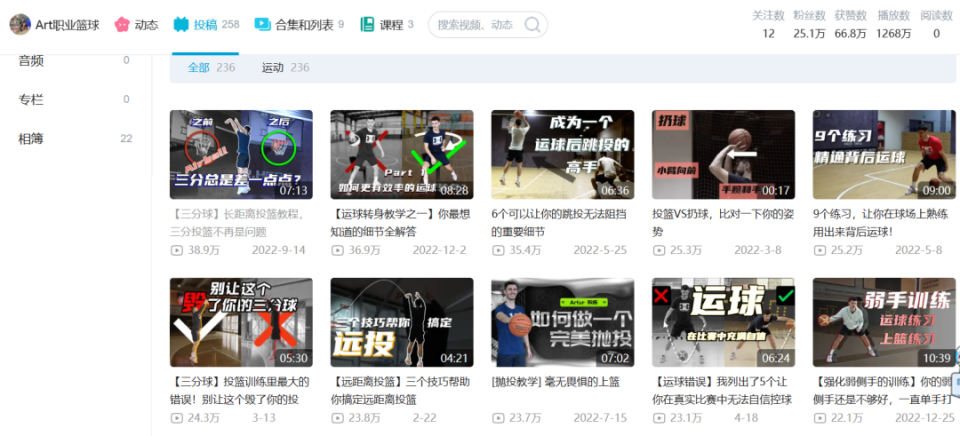Click play-count icon next to 25.3万
The image size is (960, 436).
[659, 250]
